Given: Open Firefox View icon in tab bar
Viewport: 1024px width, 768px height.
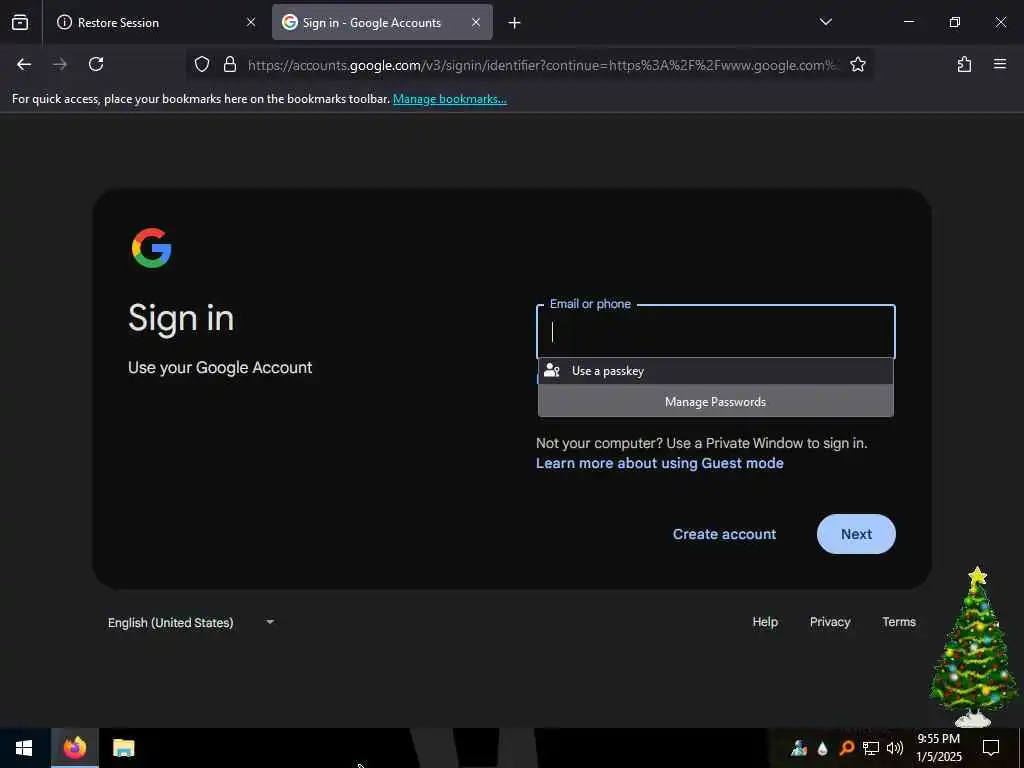Looking at the screenshot, I should [20, 23].
